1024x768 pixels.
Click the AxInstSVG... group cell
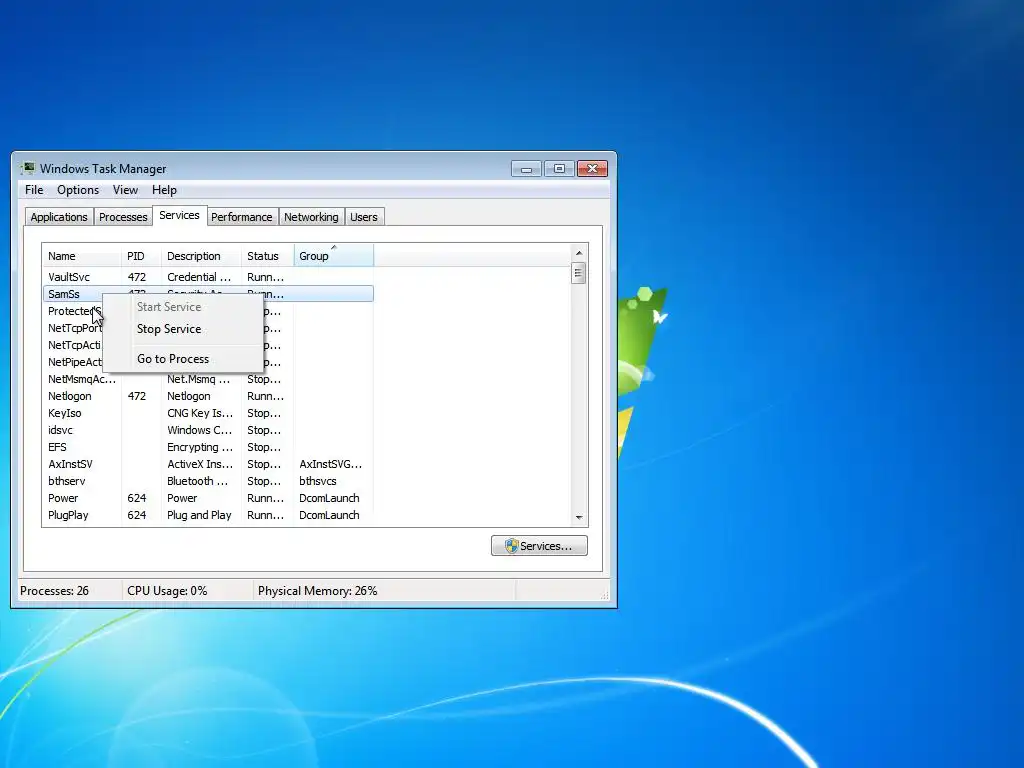point(330,464)
